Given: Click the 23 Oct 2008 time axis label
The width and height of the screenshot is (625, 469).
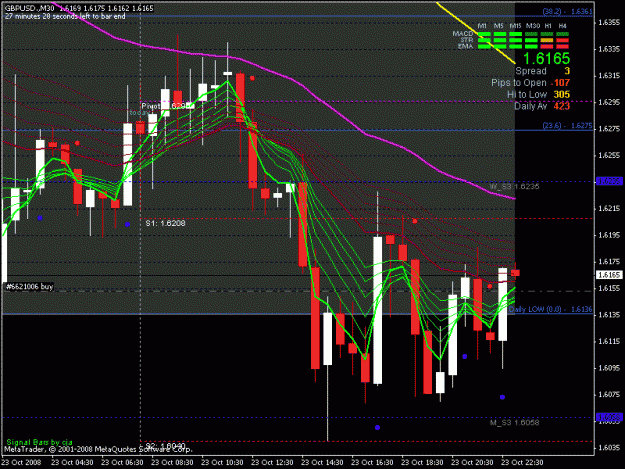Looking at the screenshot, I should (21, 462).
